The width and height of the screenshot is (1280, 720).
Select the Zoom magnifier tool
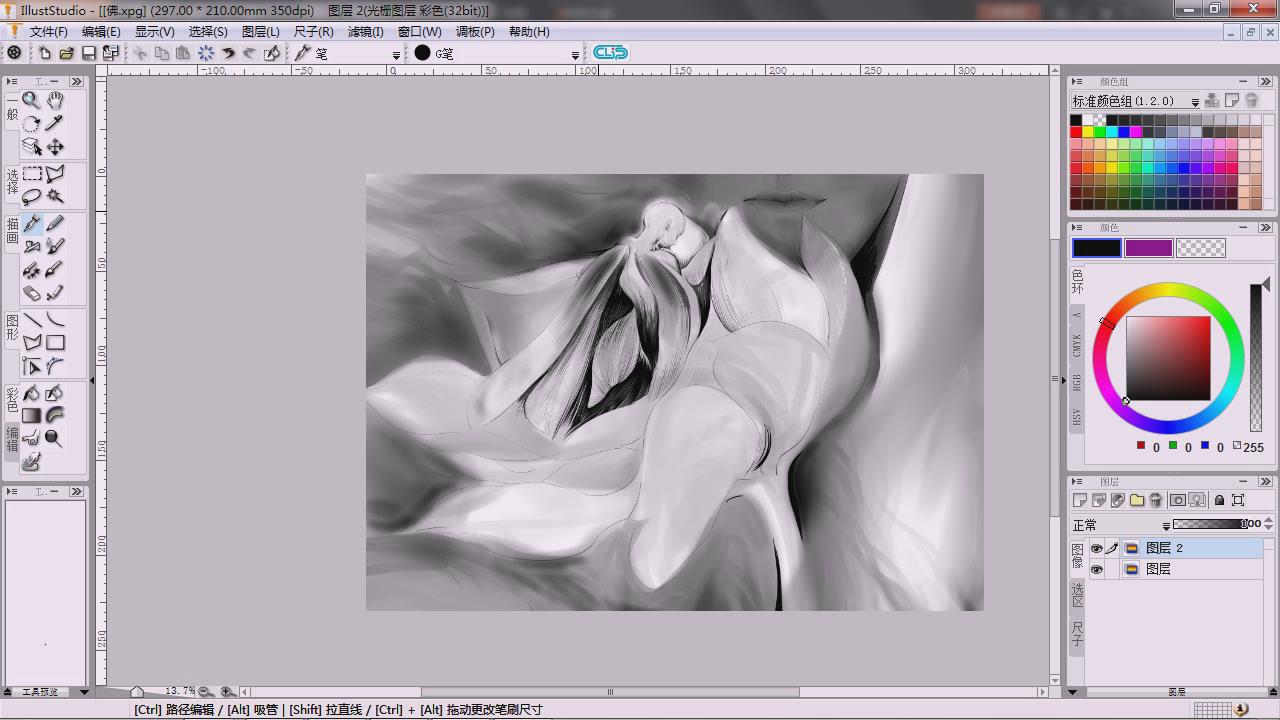tap(31, 100)
